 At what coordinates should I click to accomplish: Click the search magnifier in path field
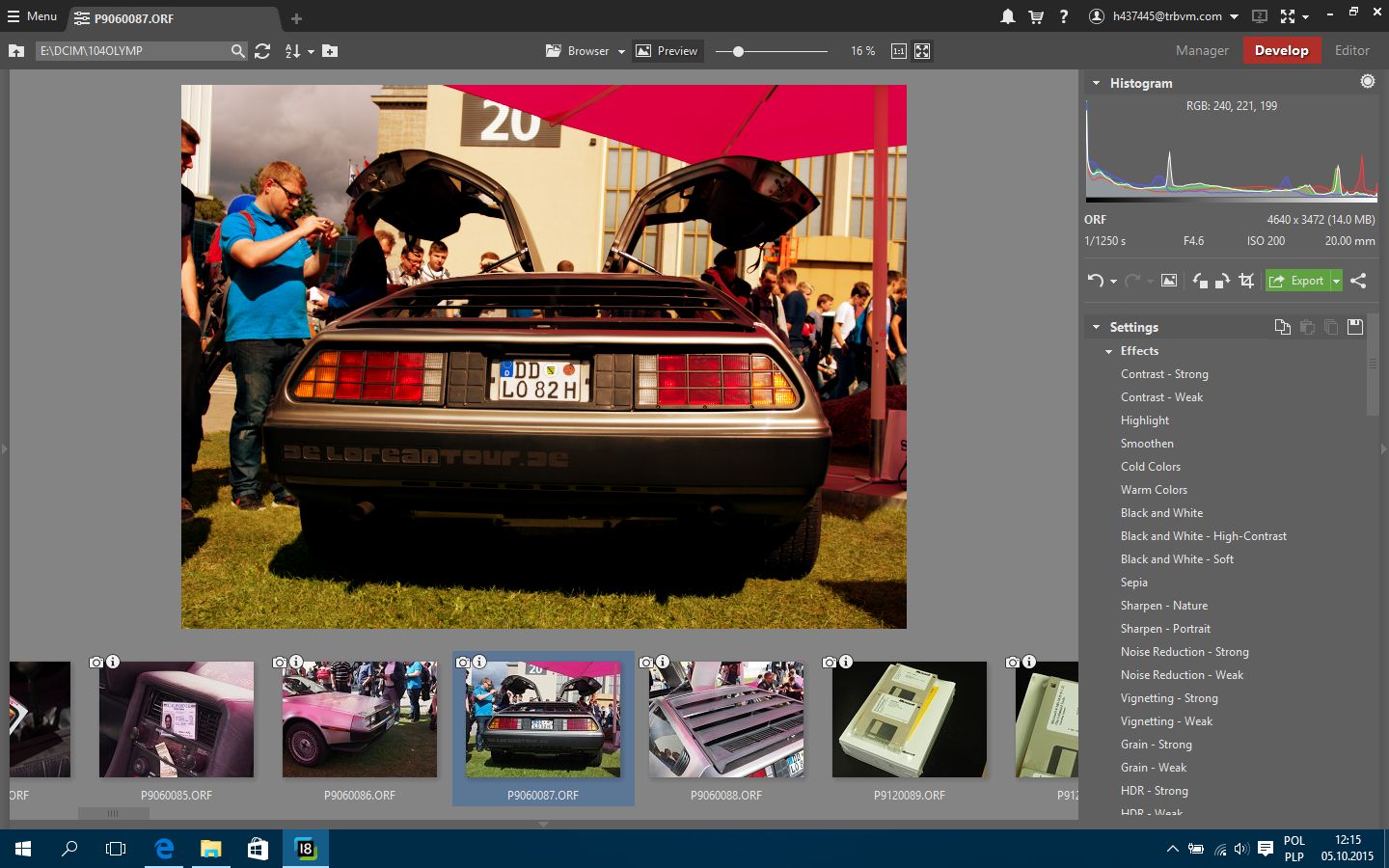click(238, 51)
